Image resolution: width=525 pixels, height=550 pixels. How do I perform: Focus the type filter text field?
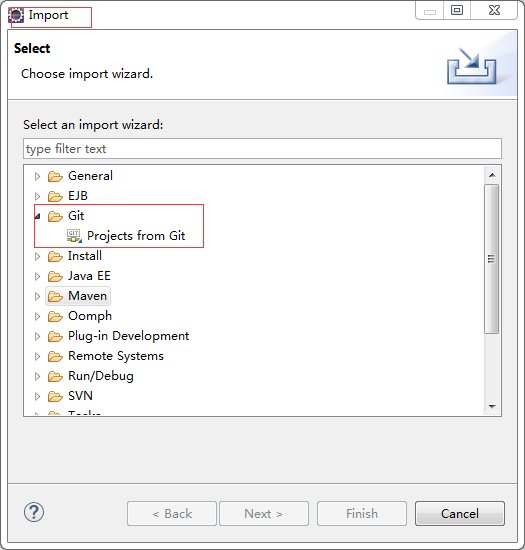click(262, 149)
